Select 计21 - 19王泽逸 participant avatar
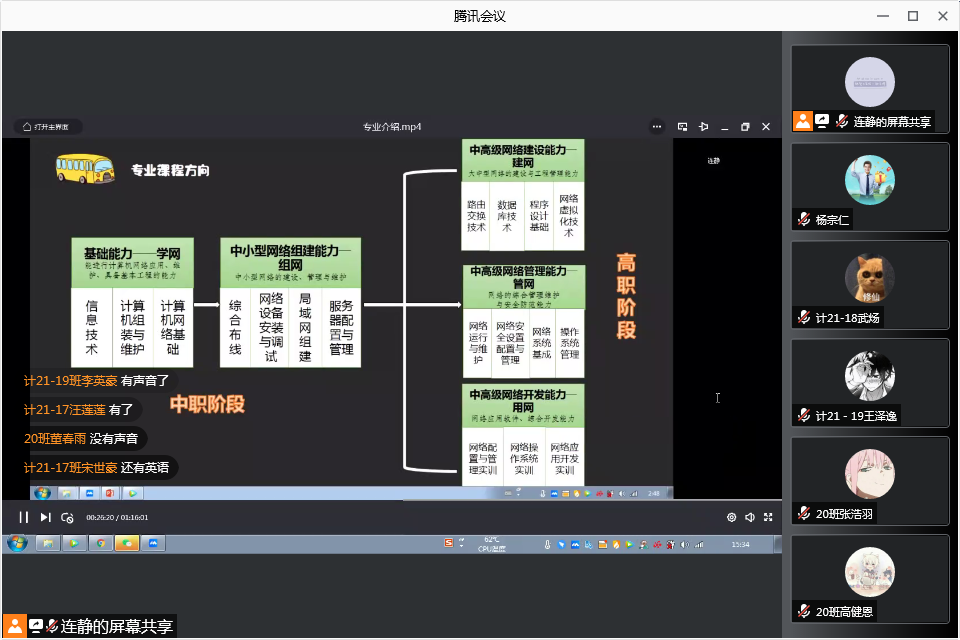Screen dimensions: 960x640 [x=869, y=376]
